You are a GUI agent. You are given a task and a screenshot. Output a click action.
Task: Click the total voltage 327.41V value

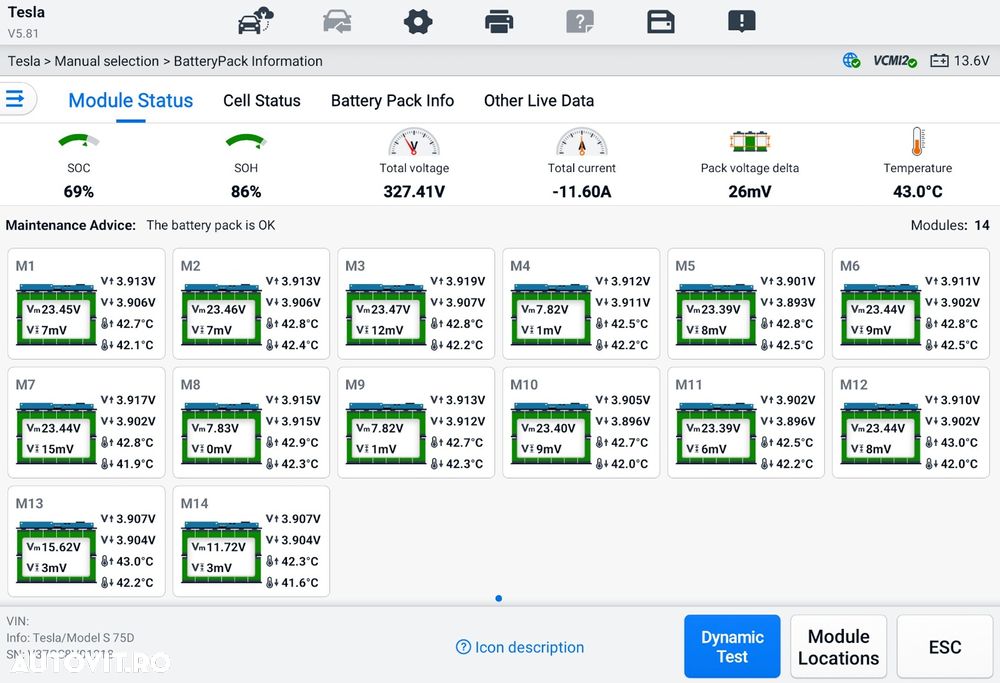click(x=414, y=191)
